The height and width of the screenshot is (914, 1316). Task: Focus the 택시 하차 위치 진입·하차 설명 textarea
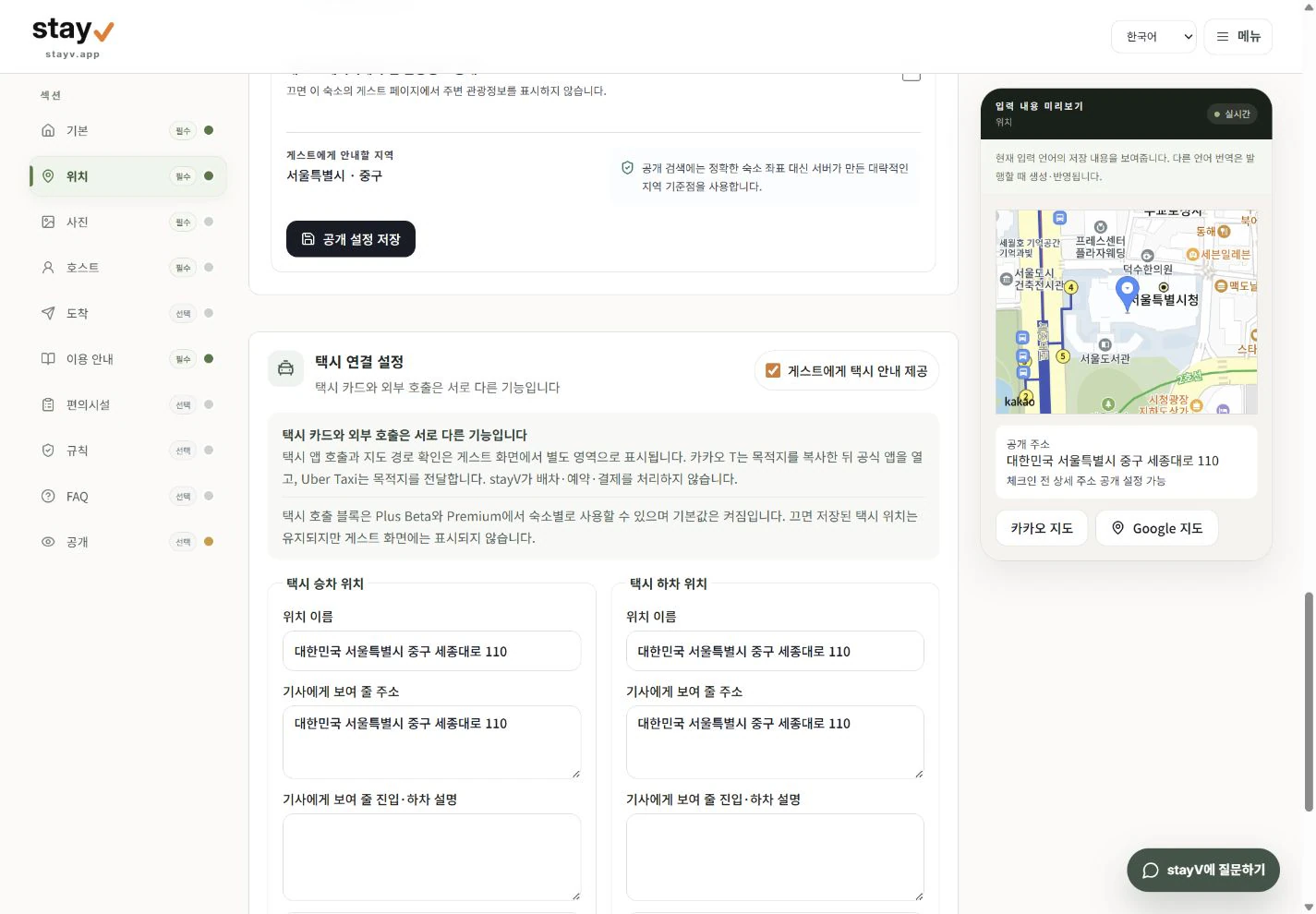[775, 857]
